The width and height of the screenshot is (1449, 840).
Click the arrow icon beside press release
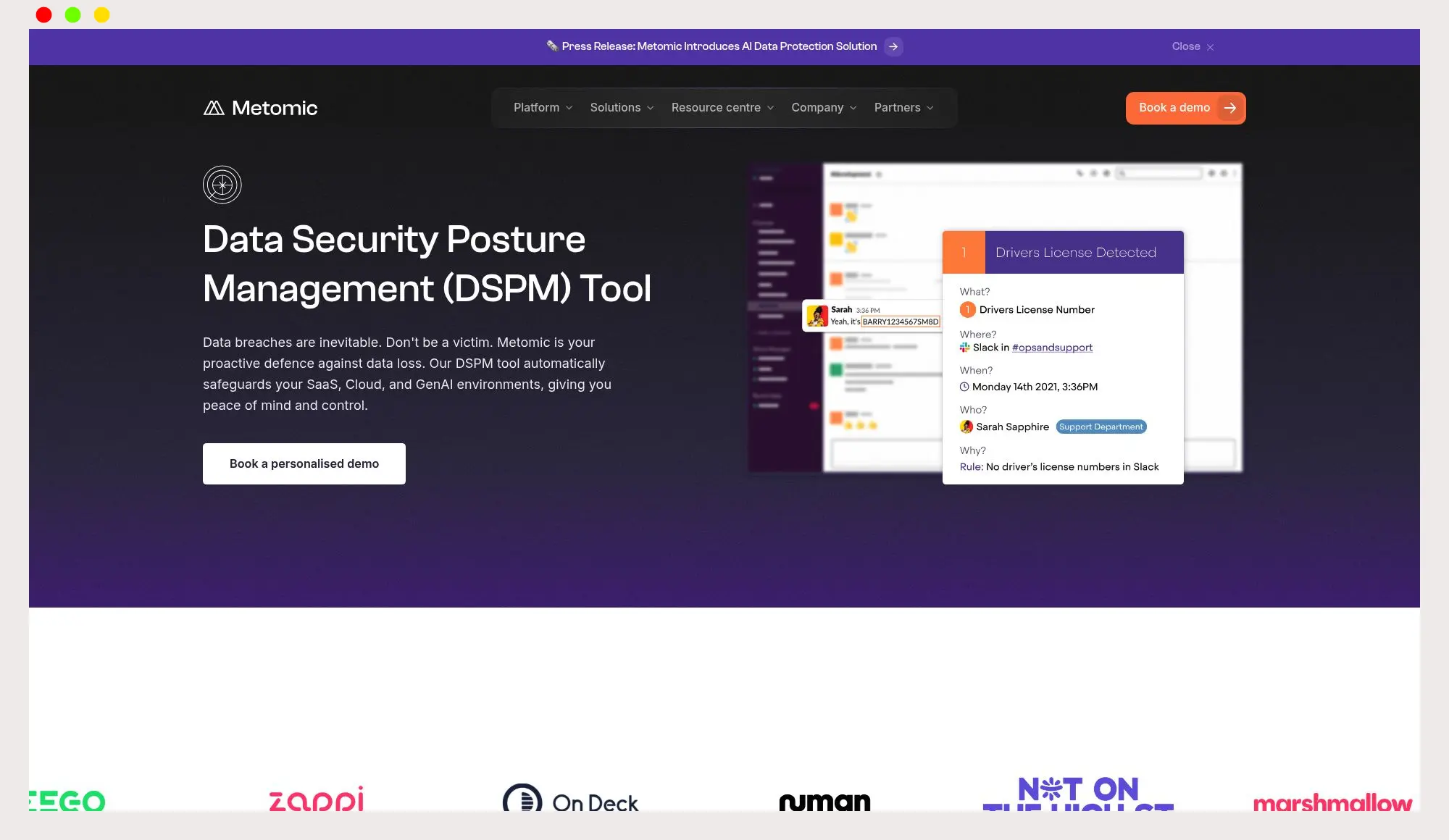[893, 46]
